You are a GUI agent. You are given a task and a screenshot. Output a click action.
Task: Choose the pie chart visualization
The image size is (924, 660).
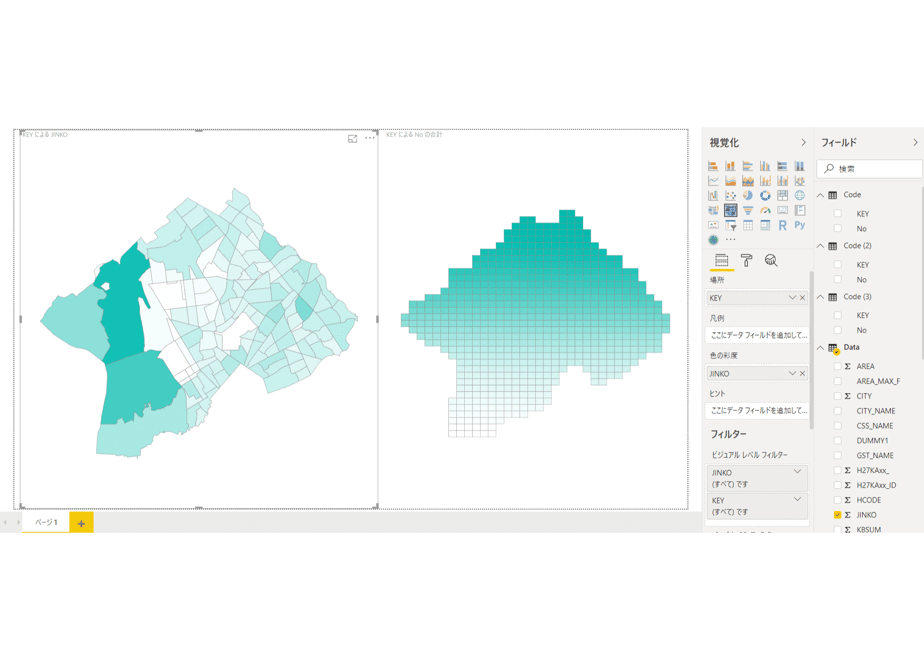coord(748,195)
